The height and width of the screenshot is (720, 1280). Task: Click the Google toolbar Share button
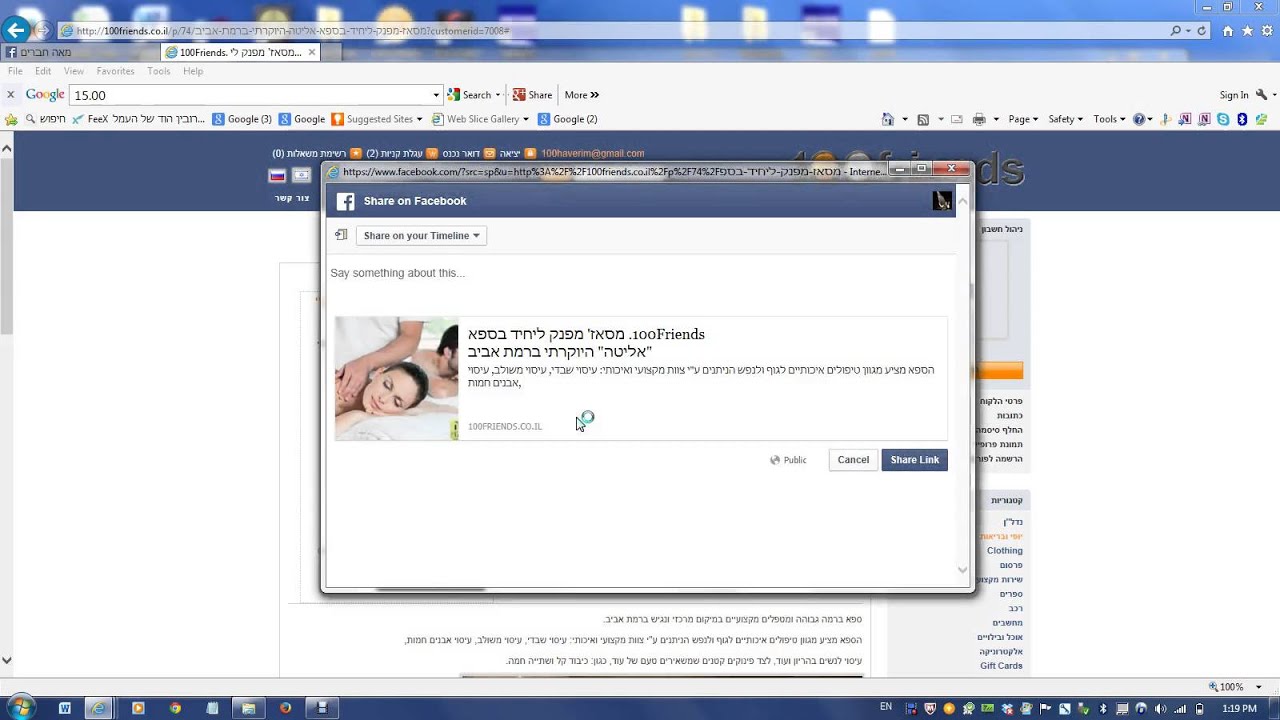pos(532,95)
